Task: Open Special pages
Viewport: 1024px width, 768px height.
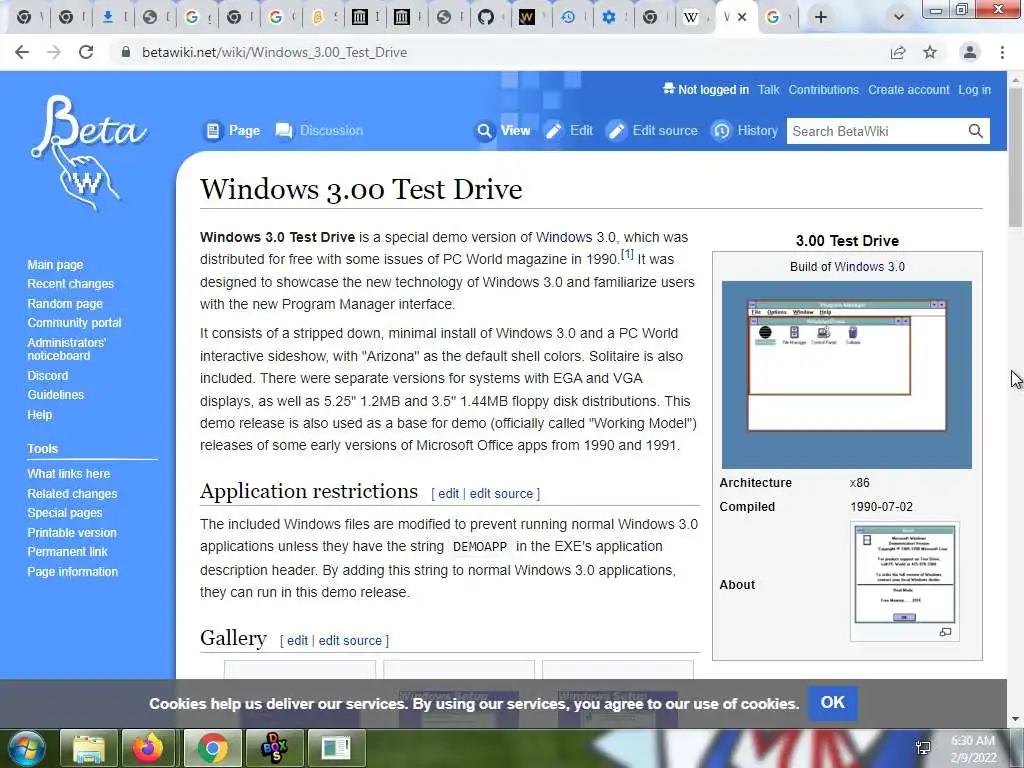Action: pos(65,513)
